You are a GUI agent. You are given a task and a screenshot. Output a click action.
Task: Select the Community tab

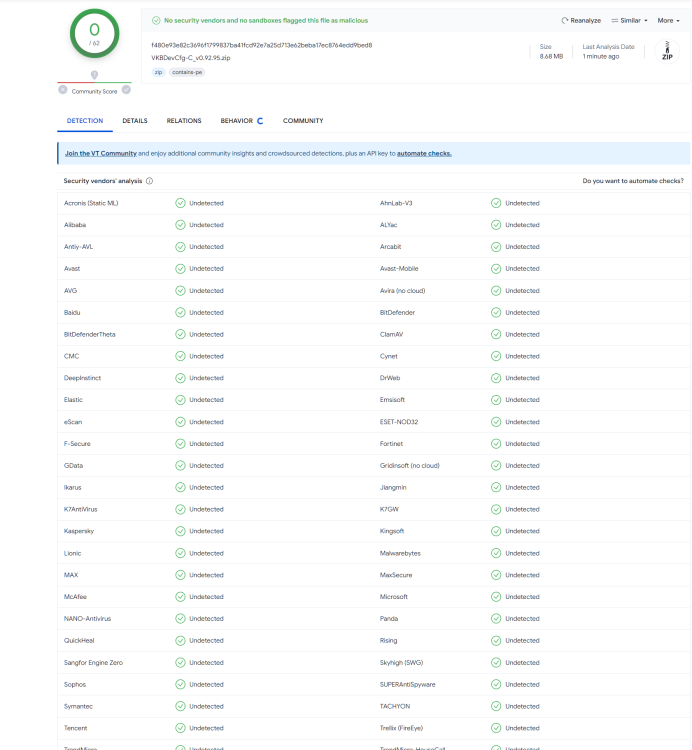click(x=303, y=121)
